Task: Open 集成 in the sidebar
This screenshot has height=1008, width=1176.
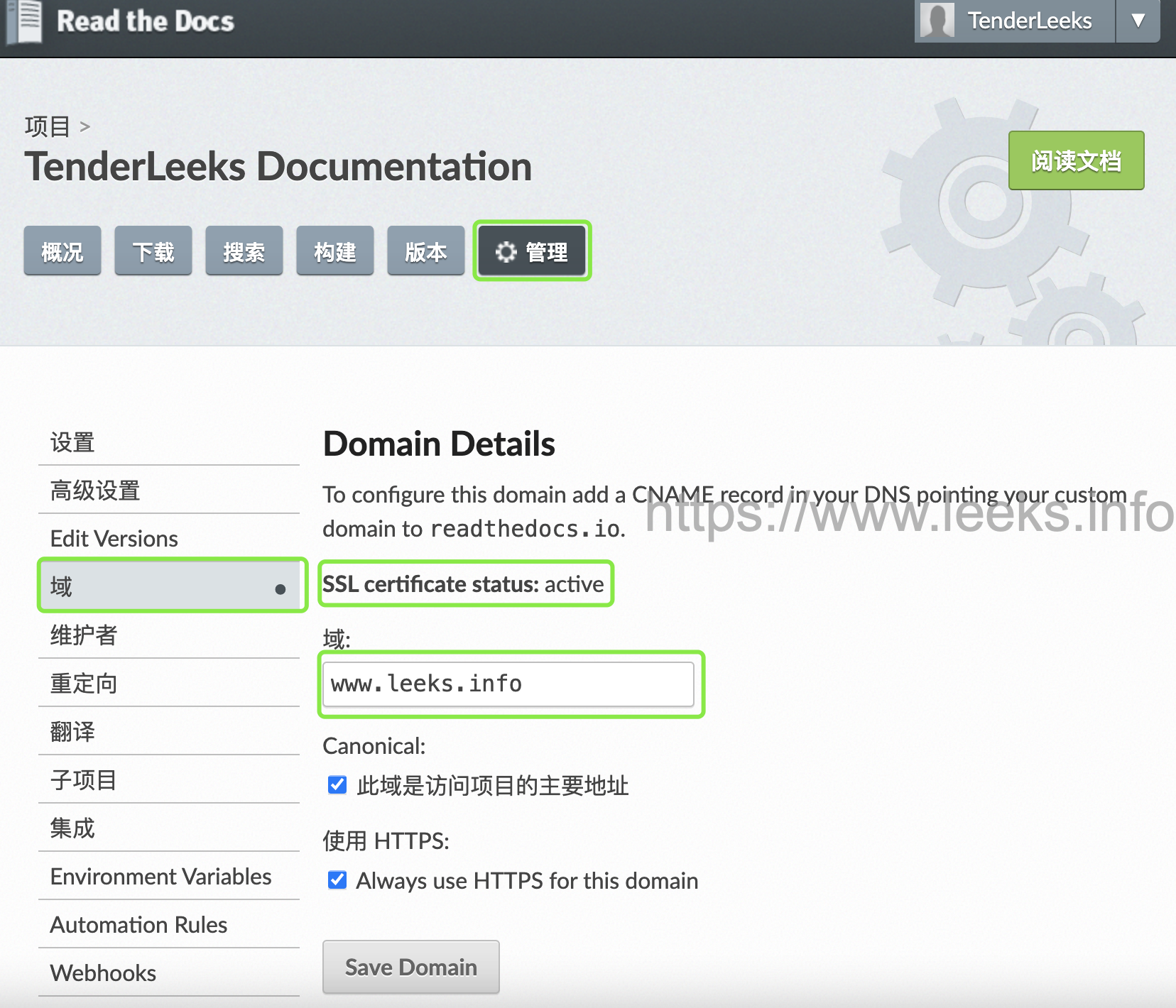Action: tap(169, 828)
